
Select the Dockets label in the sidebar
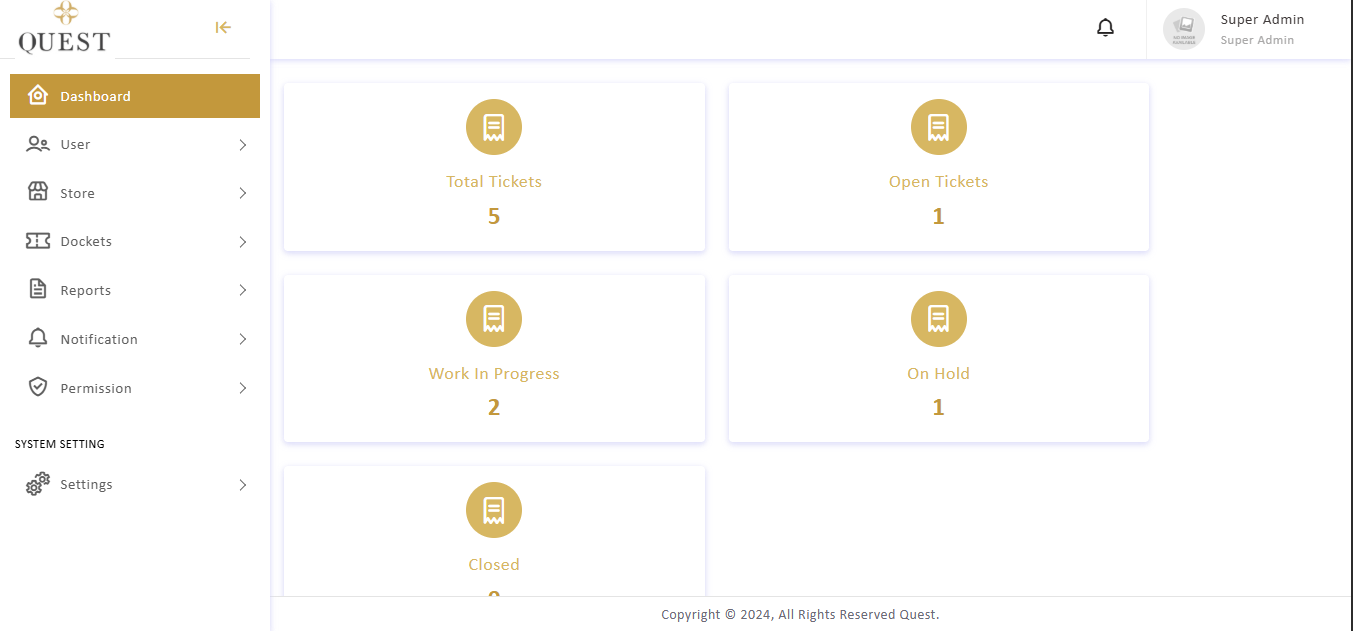coord(86,242)
